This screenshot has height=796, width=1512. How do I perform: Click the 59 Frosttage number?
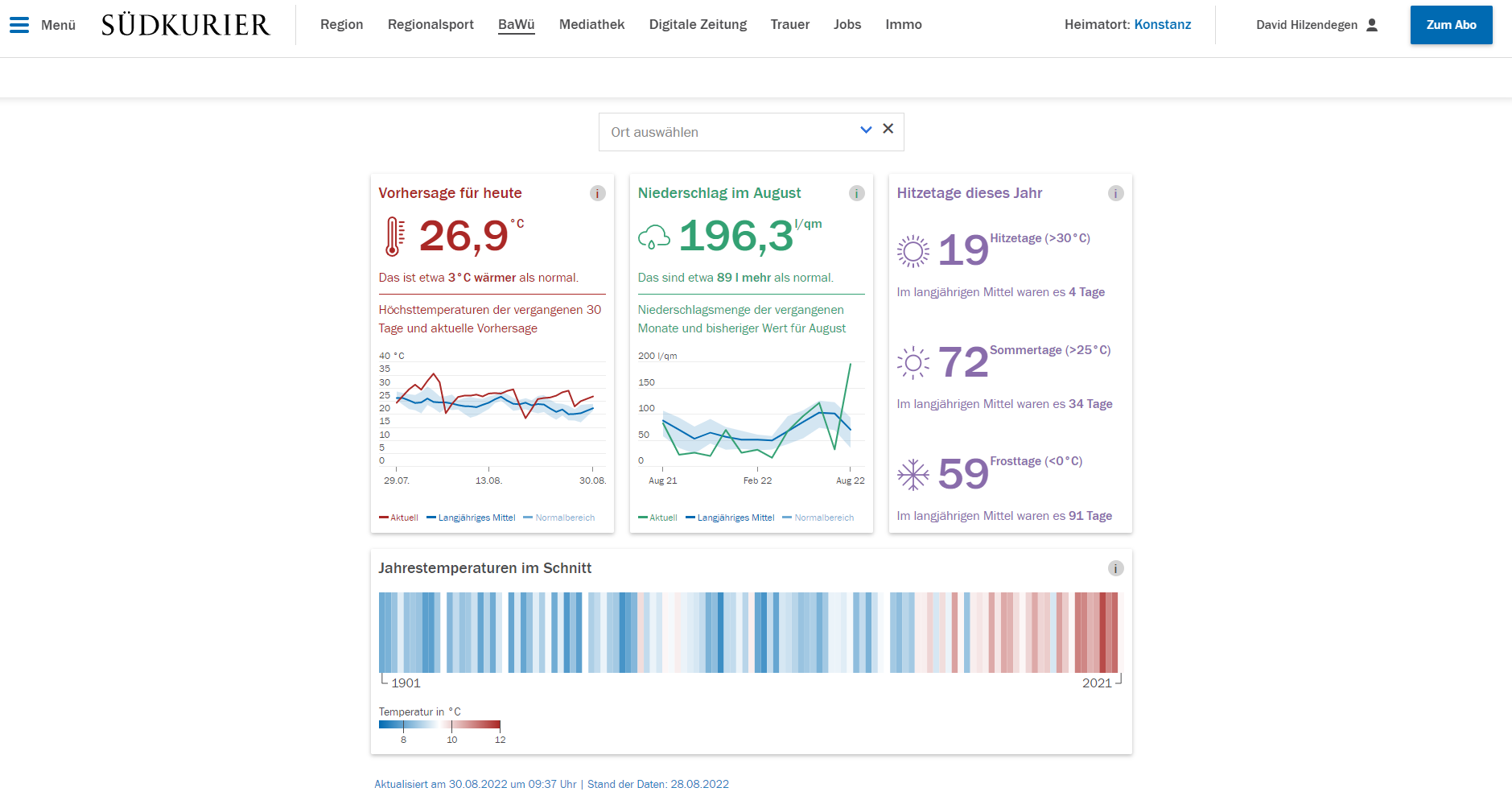[963, 474]
